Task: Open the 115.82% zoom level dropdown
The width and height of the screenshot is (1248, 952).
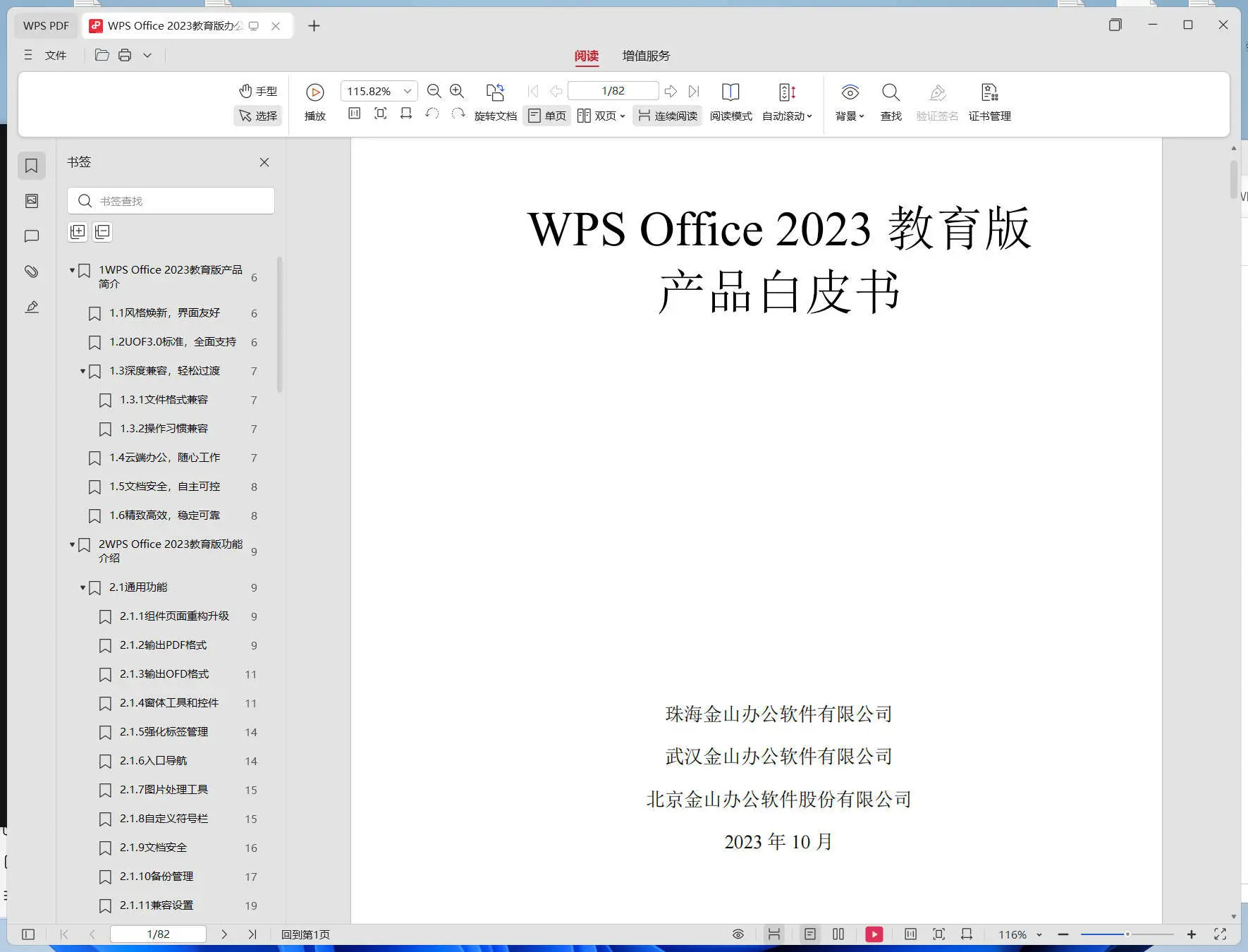Action: 378,90
